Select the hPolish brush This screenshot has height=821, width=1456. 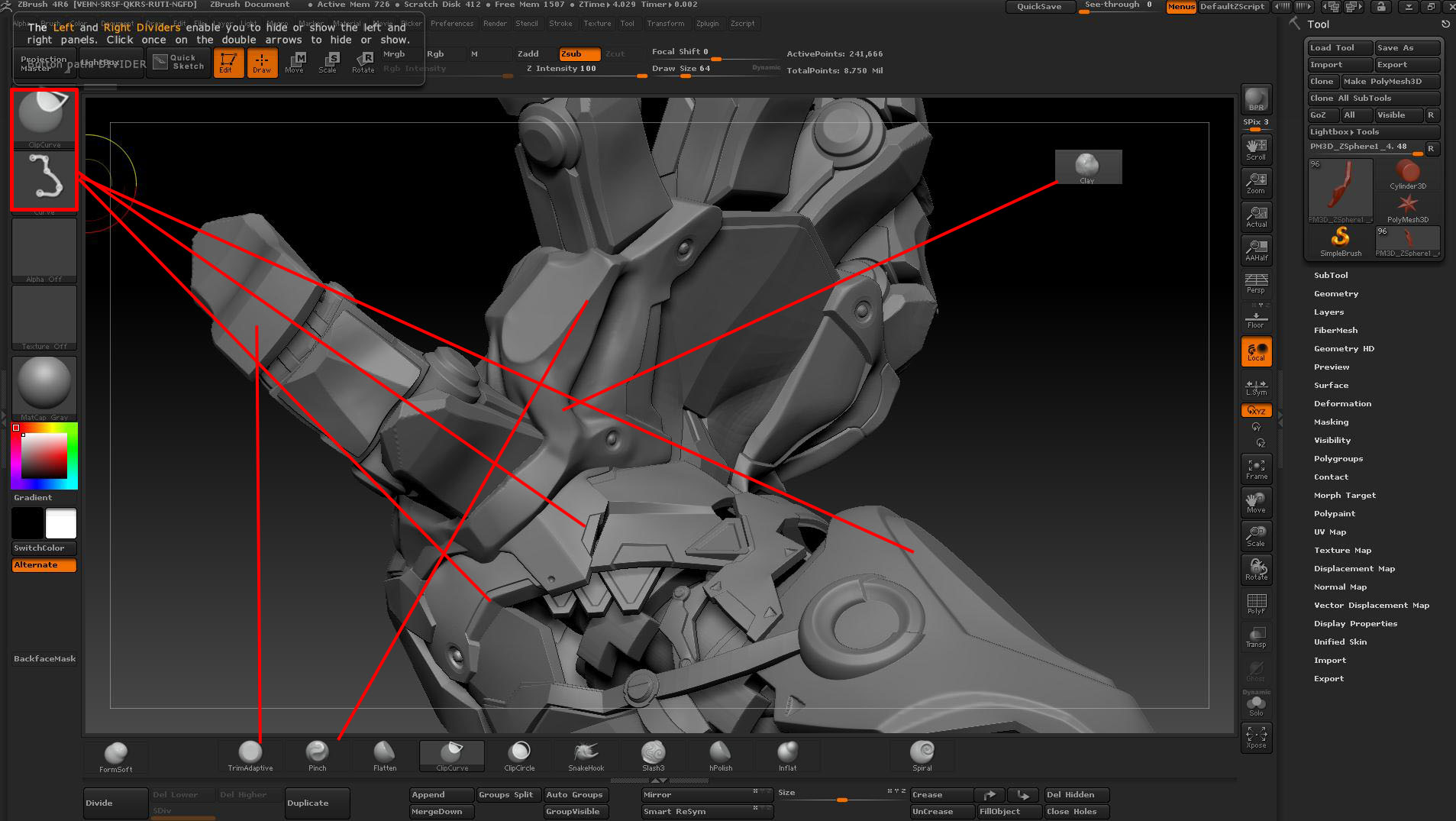click(x=721, y=755)
